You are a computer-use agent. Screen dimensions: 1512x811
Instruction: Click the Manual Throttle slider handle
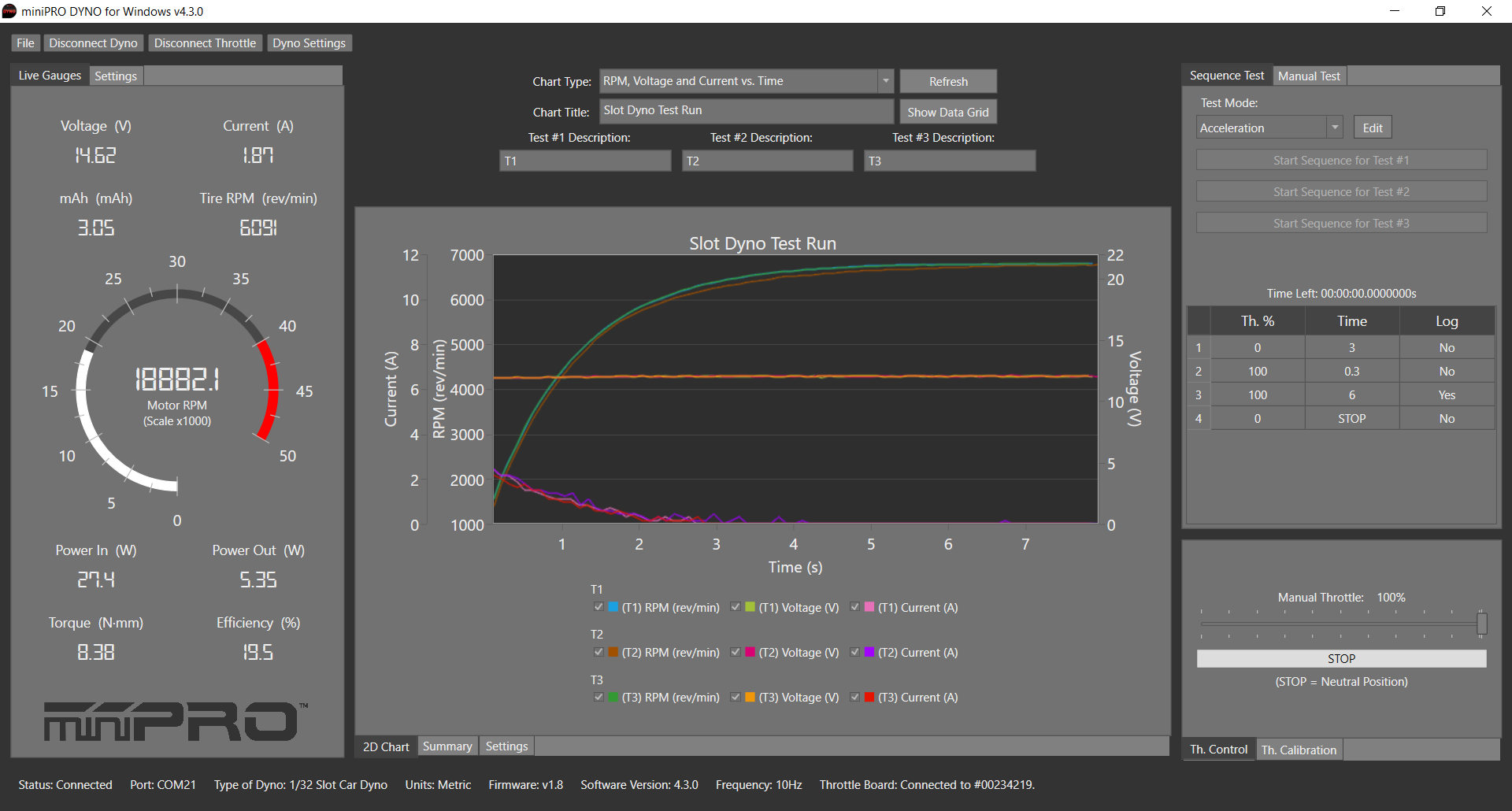click(x=1481, y=624)
